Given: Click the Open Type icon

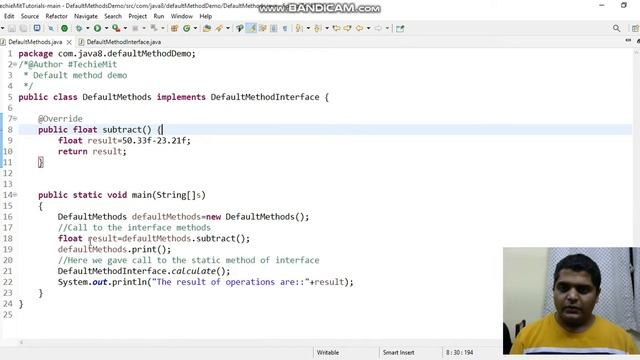Looking at the screenshot, I should (207, 28).
